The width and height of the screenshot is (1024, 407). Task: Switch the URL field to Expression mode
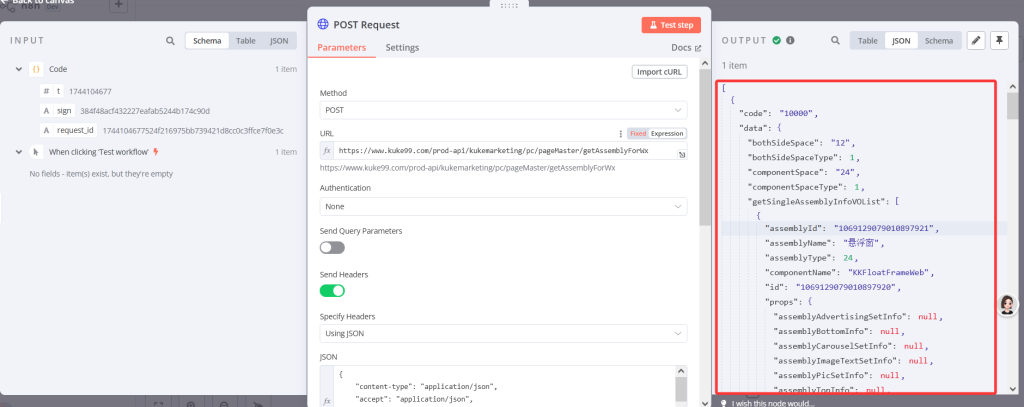(x=667, y=133)
